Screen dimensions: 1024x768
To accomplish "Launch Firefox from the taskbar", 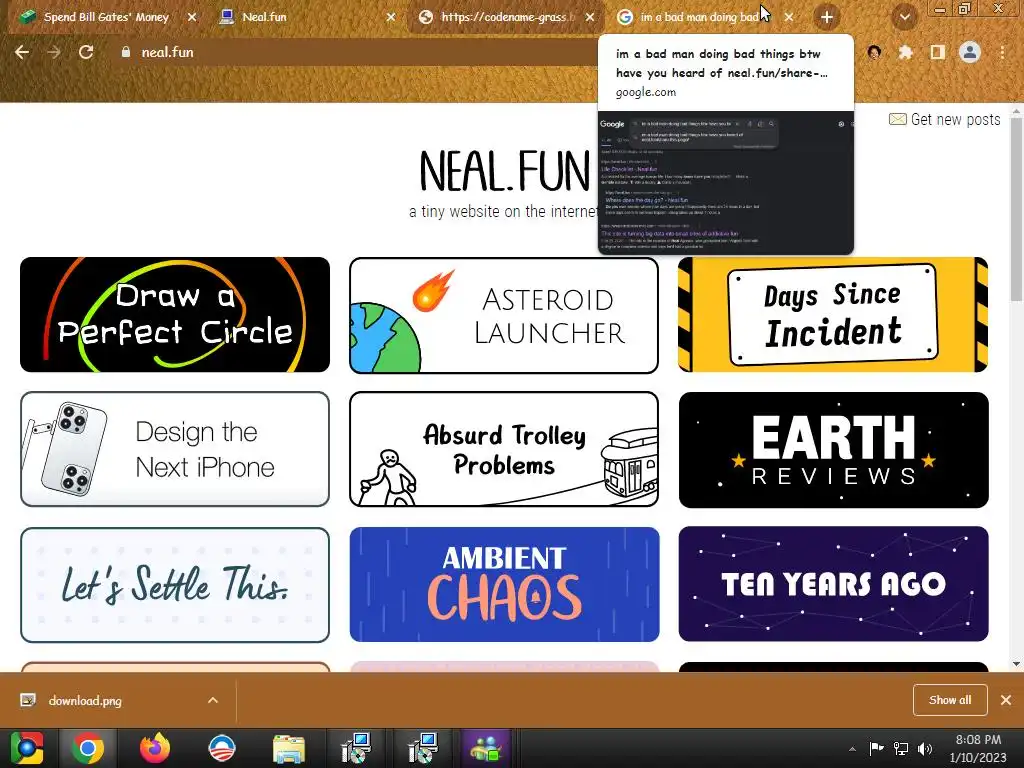I will click(x=155, y=748).
